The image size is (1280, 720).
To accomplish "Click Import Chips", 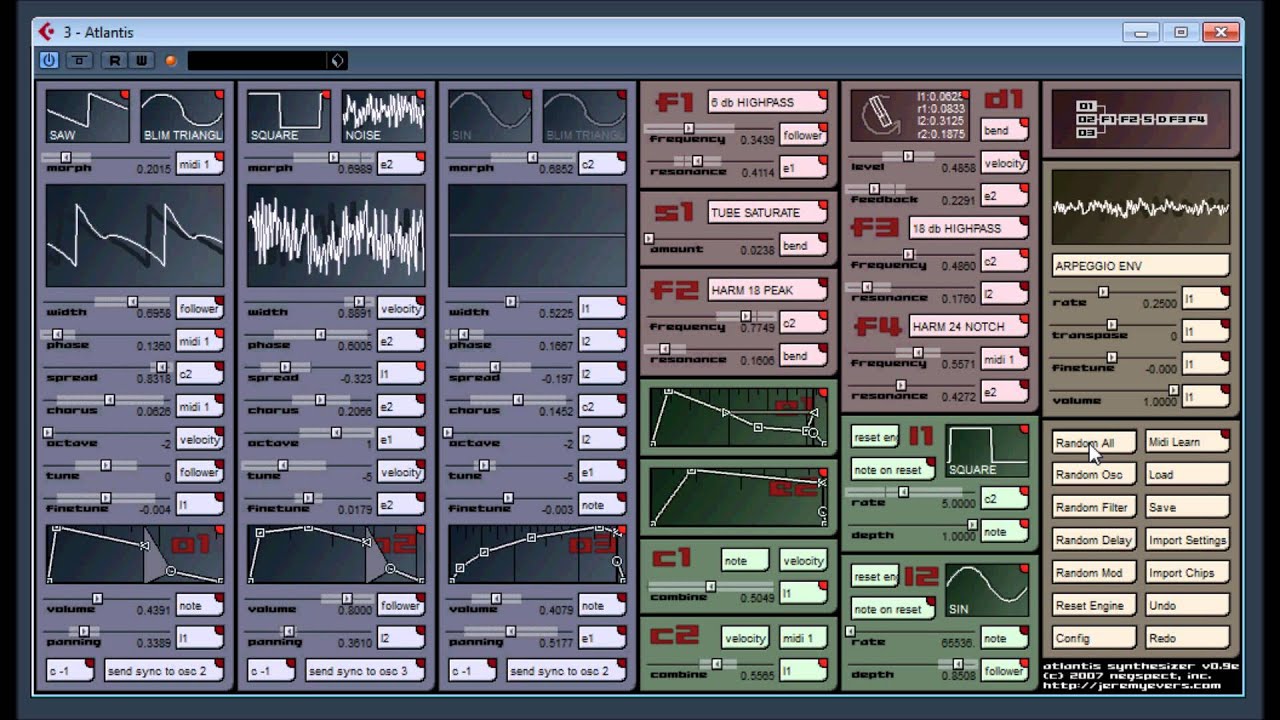I will (x=1188, y=573).
